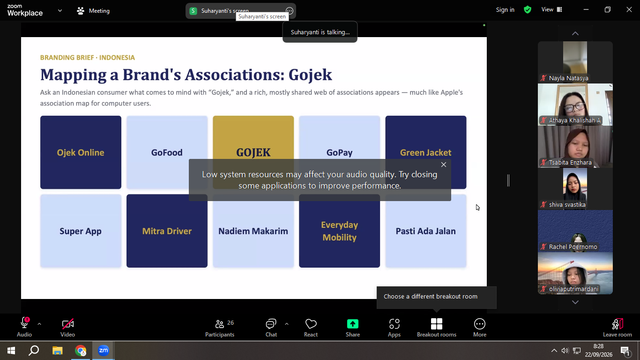This screenshot has width=640, height=360.
Task: Select Rachel Poernomo video thumbnail
Action: 575,231
